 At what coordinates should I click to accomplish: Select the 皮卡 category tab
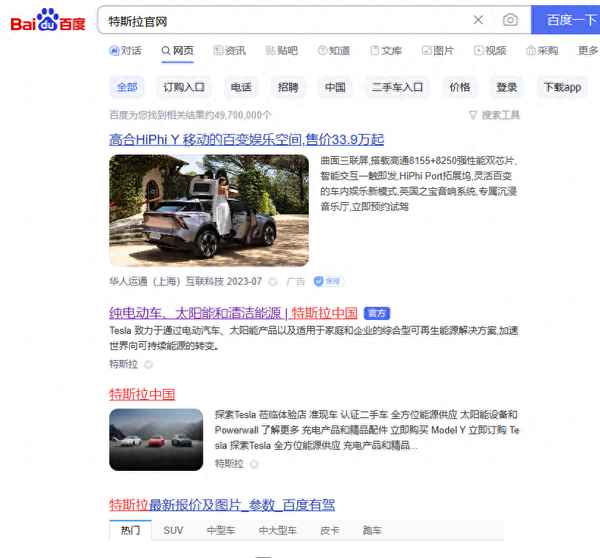click(330, 530)
